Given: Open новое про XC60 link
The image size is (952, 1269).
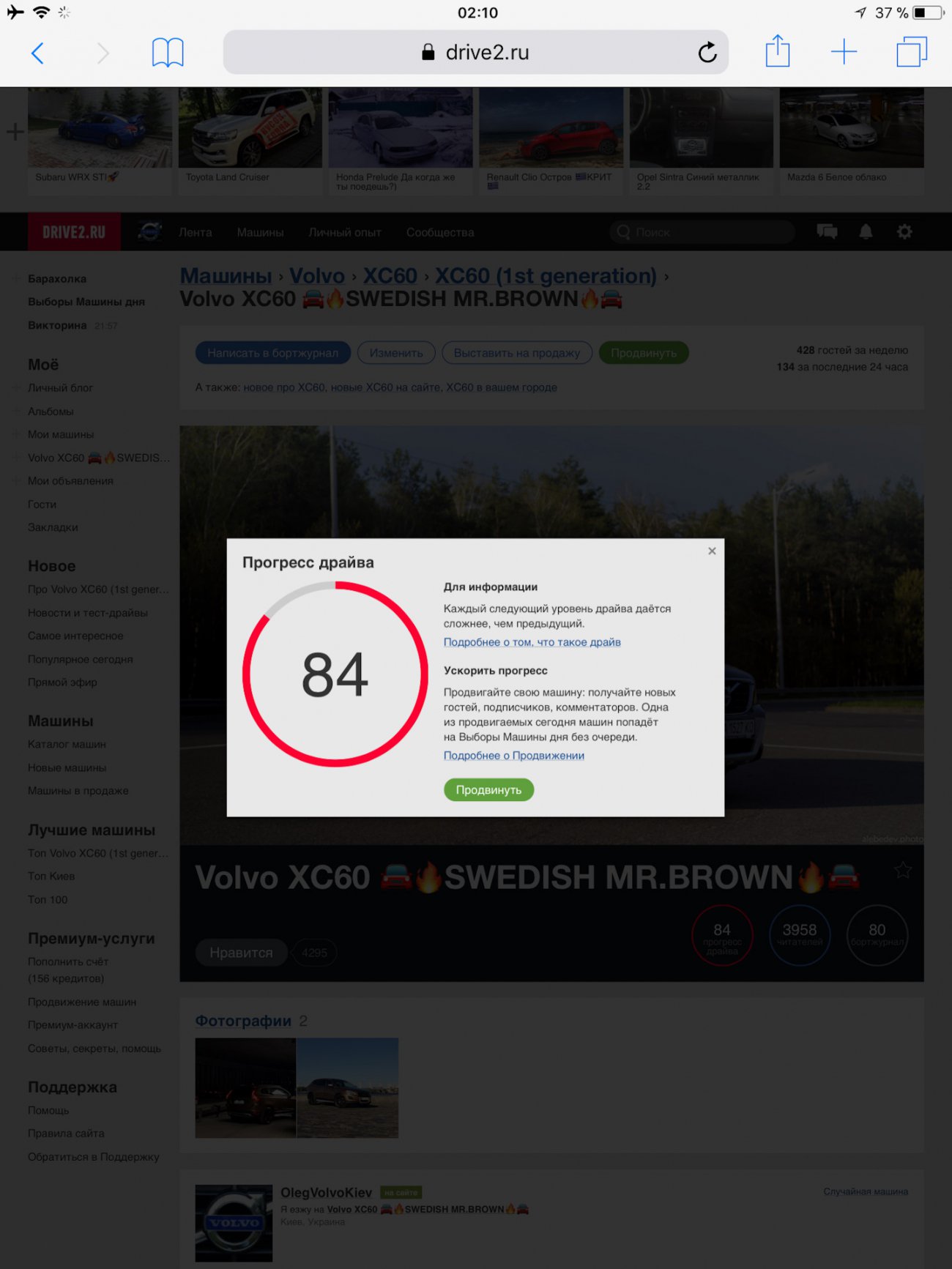Looking at the screenshot, I should [x=284, y=387].
